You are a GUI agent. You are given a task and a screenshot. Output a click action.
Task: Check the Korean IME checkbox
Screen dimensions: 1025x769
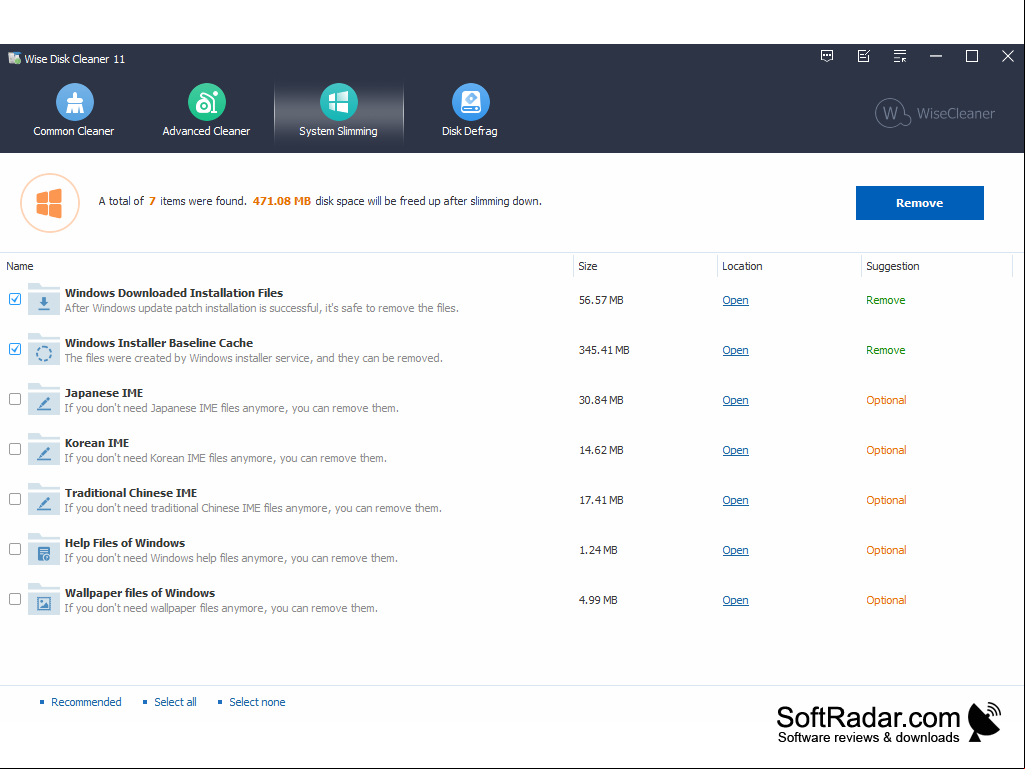click(x=15, y=449)
